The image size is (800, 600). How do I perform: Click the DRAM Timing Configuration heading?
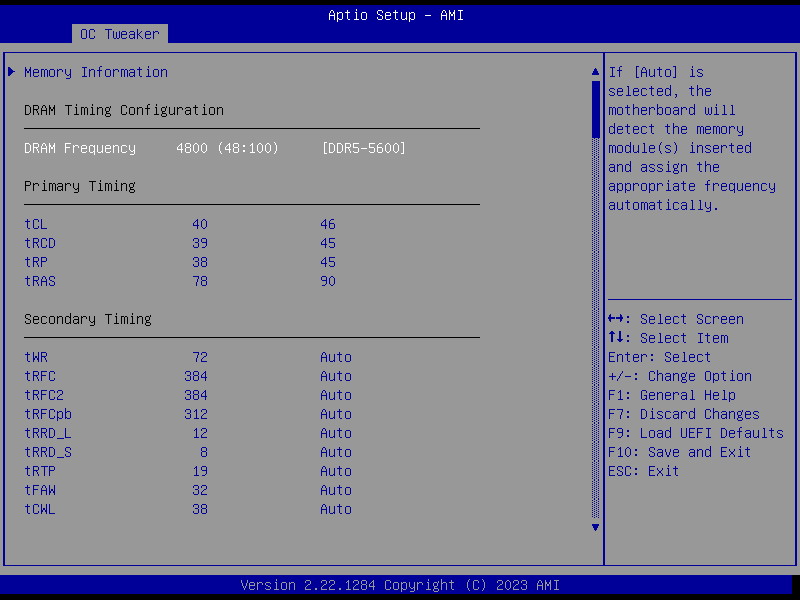tap(124, 110)
